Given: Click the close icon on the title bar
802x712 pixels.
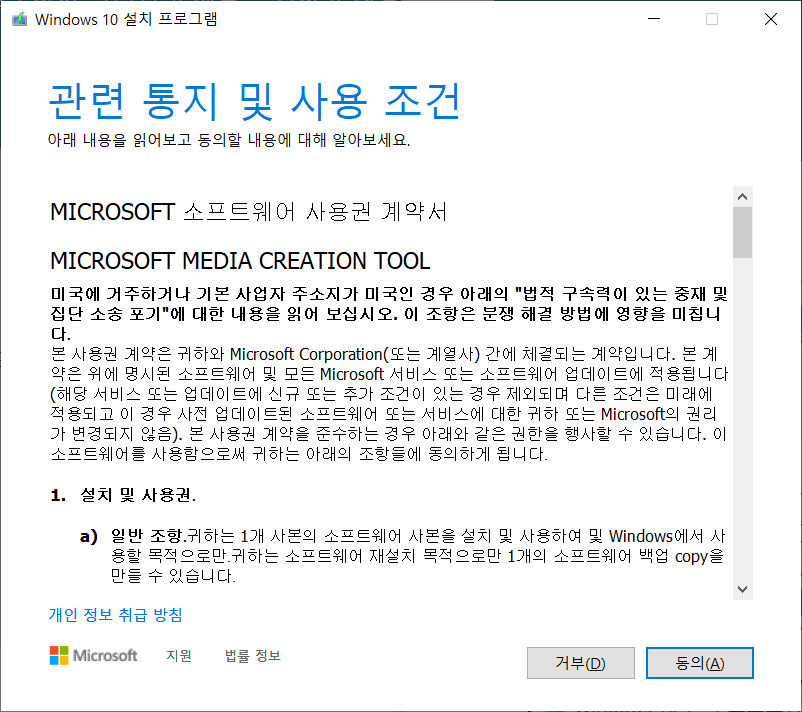Looking at the screenshot, I should point(771,19).
